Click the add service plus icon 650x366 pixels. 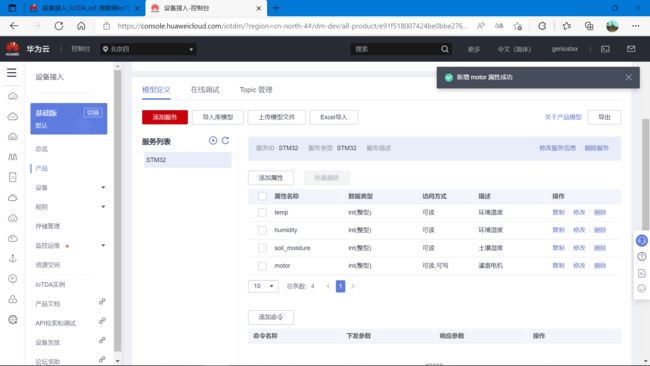pyautogui.click(x=213, y=141)
